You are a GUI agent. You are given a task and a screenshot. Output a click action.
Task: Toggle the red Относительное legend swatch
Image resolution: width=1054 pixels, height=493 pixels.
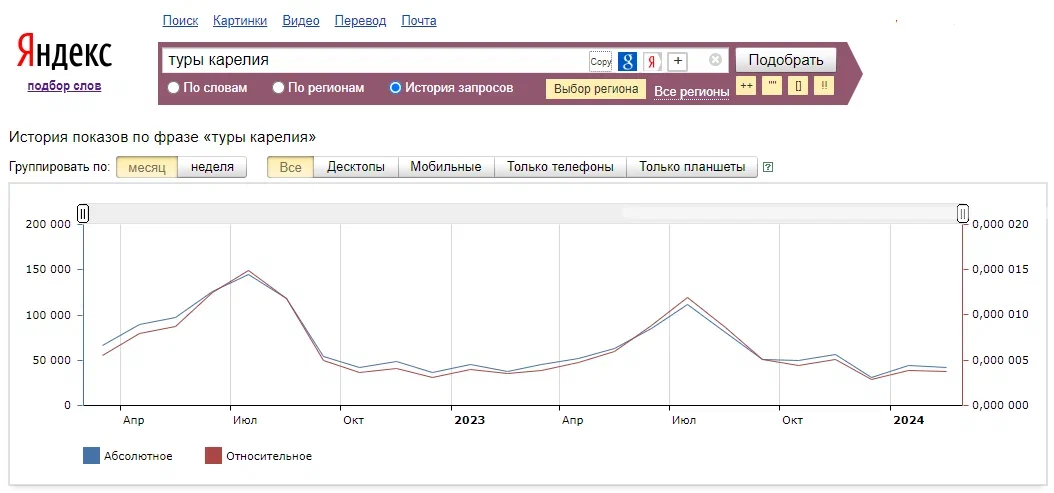213,456
